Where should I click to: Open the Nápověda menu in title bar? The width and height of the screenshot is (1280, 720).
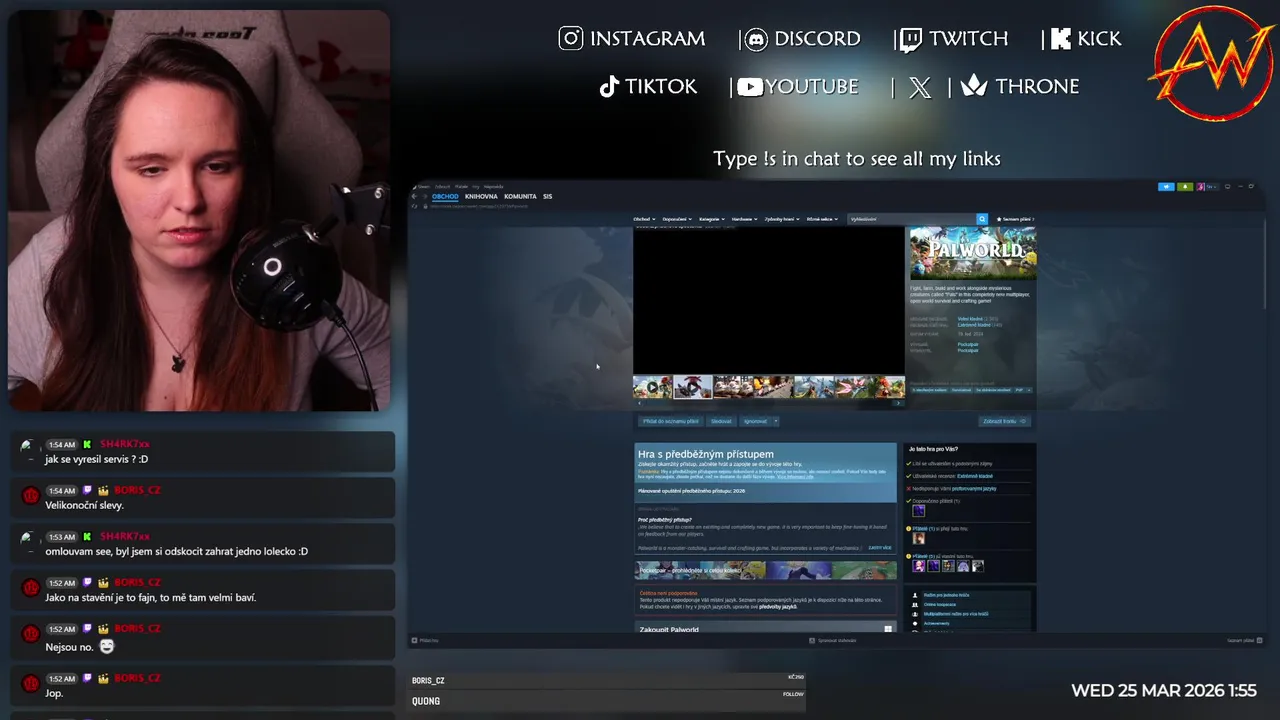pyautogui.click(x=493, y=186)
